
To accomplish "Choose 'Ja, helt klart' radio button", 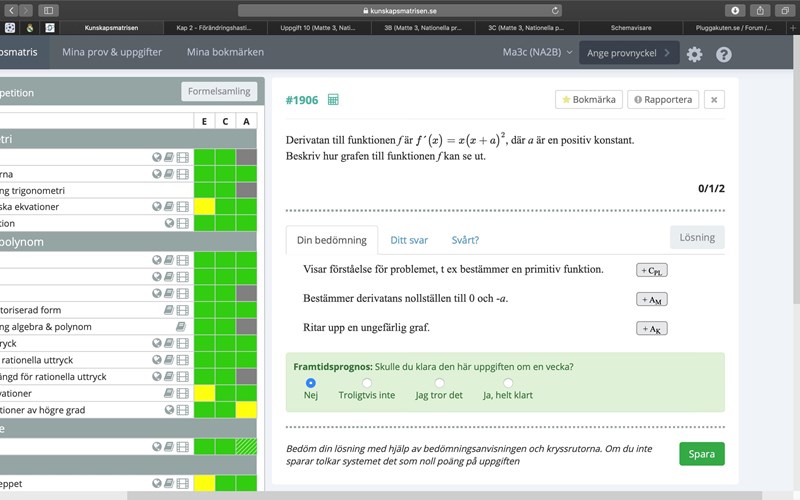I will [508, 382].
